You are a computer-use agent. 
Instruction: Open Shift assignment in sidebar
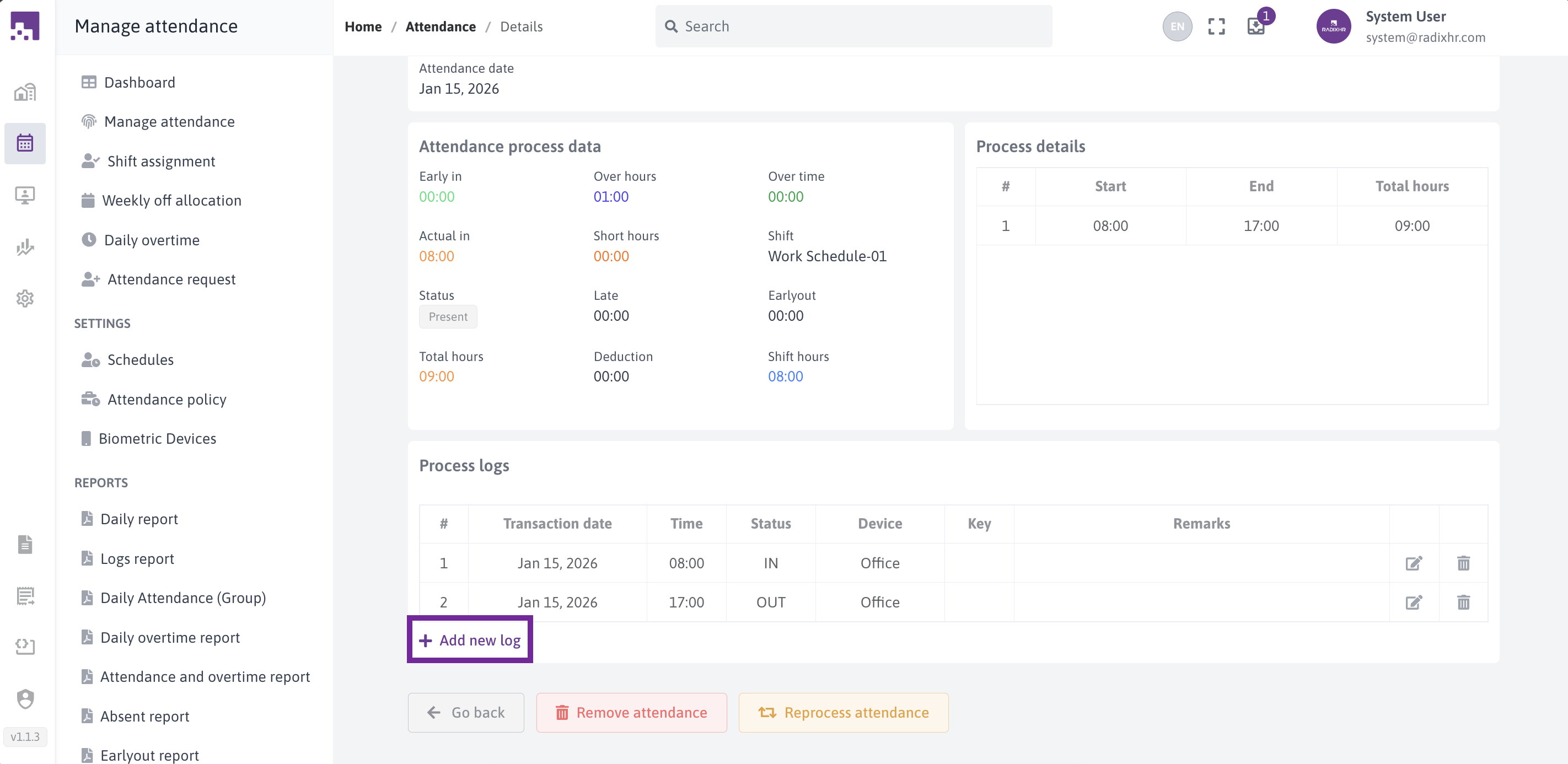[160, 162]
